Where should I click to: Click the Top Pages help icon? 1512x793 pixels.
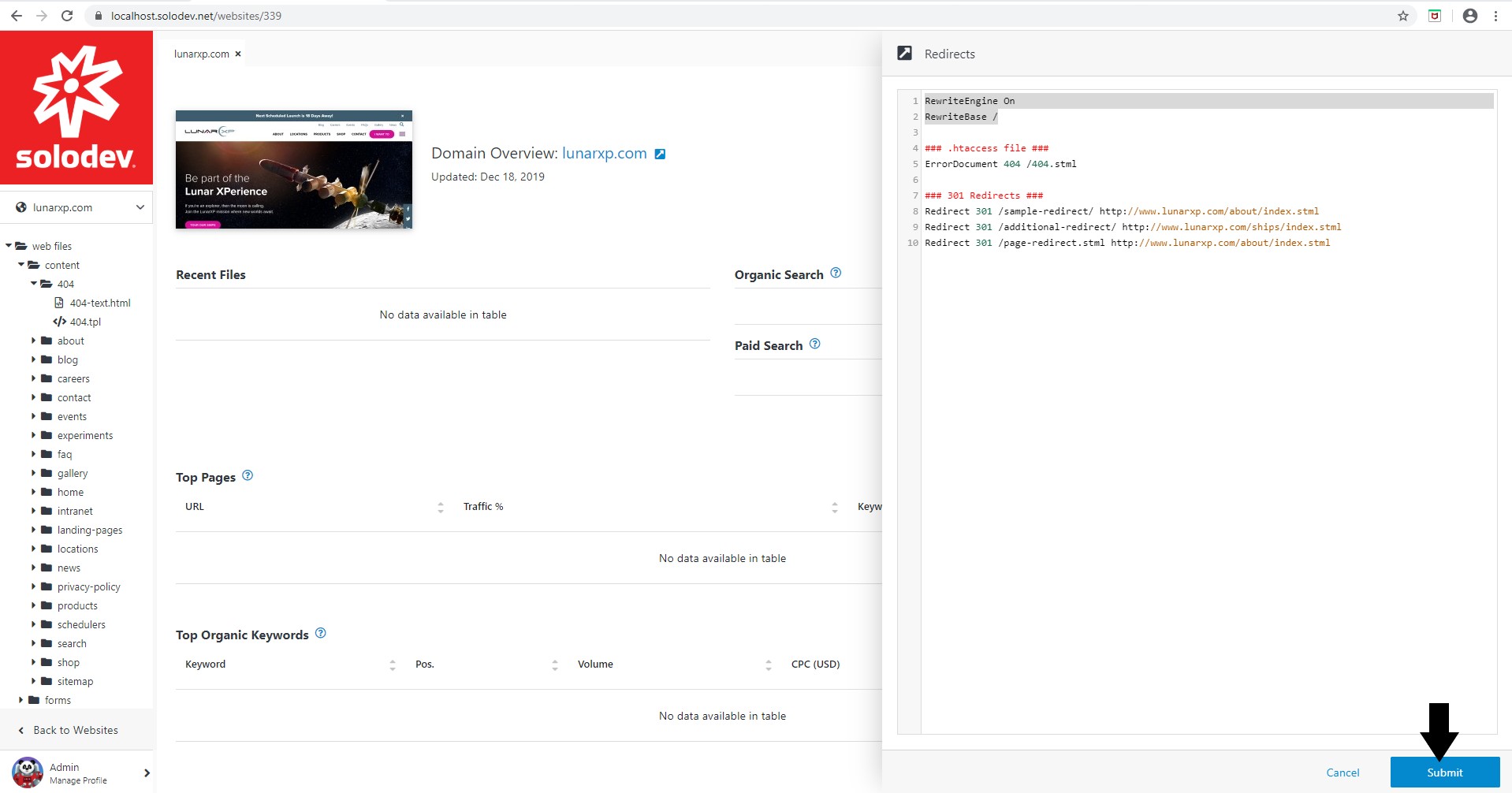point(248,475)
